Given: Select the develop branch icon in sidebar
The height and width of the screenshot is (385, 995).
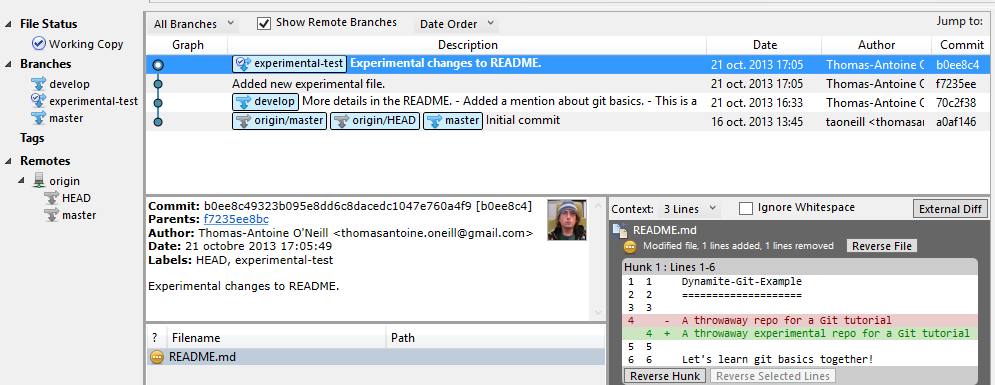Looking at the screenshot, I should click(39, 84).
